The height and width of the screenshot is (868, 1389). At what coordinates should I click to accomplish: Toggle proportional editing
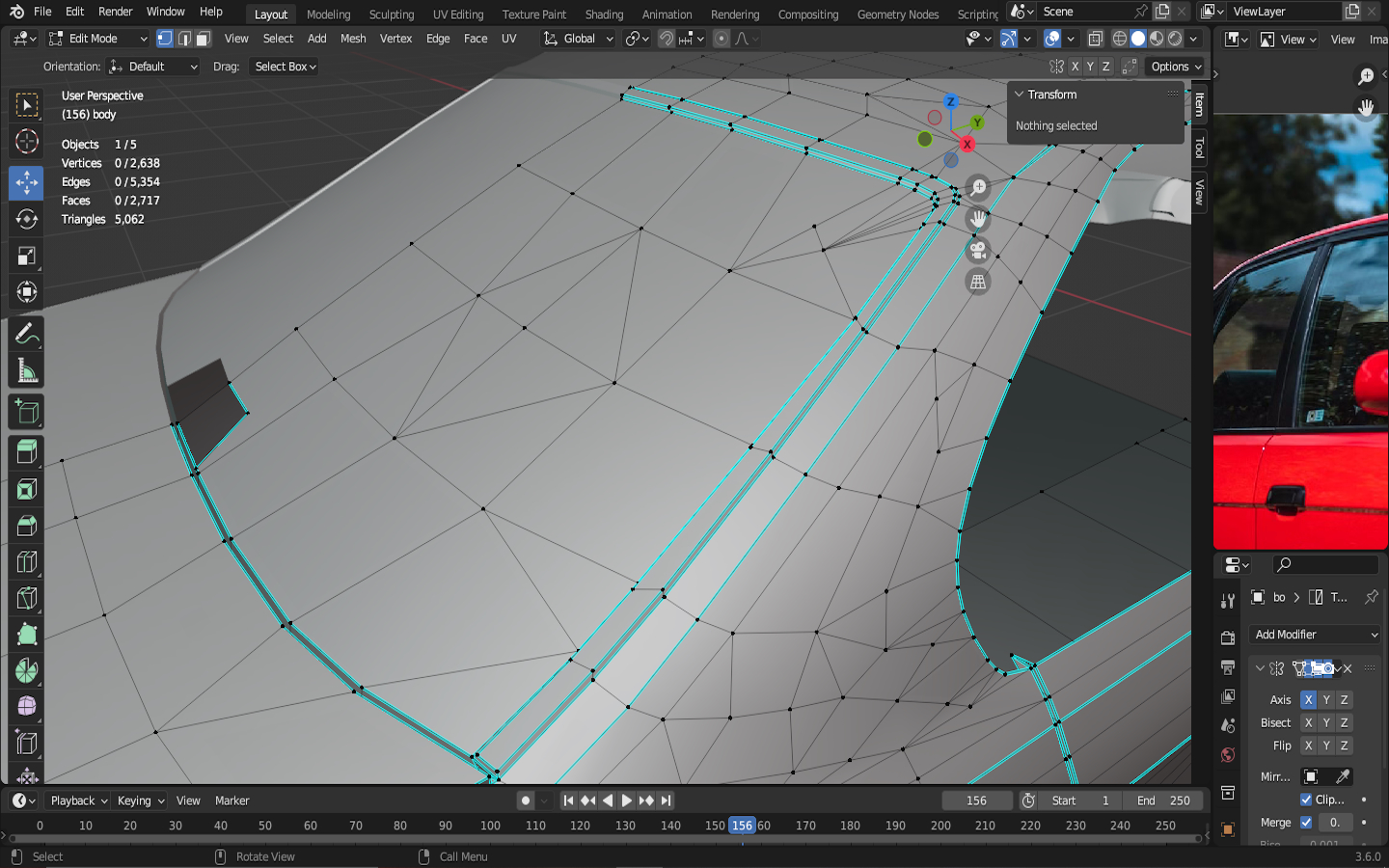click(x=722, y=39)
